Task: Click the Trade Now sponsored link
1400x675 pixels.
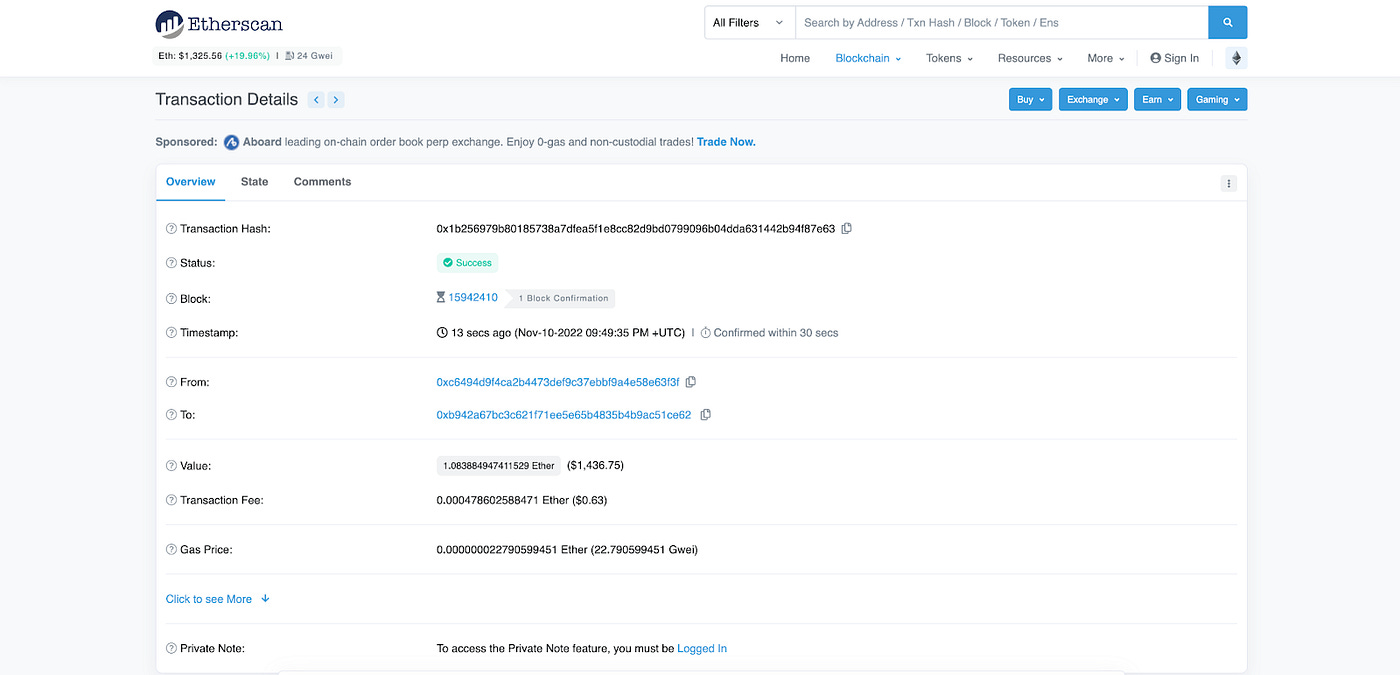Action: click(x=726, y=142)
